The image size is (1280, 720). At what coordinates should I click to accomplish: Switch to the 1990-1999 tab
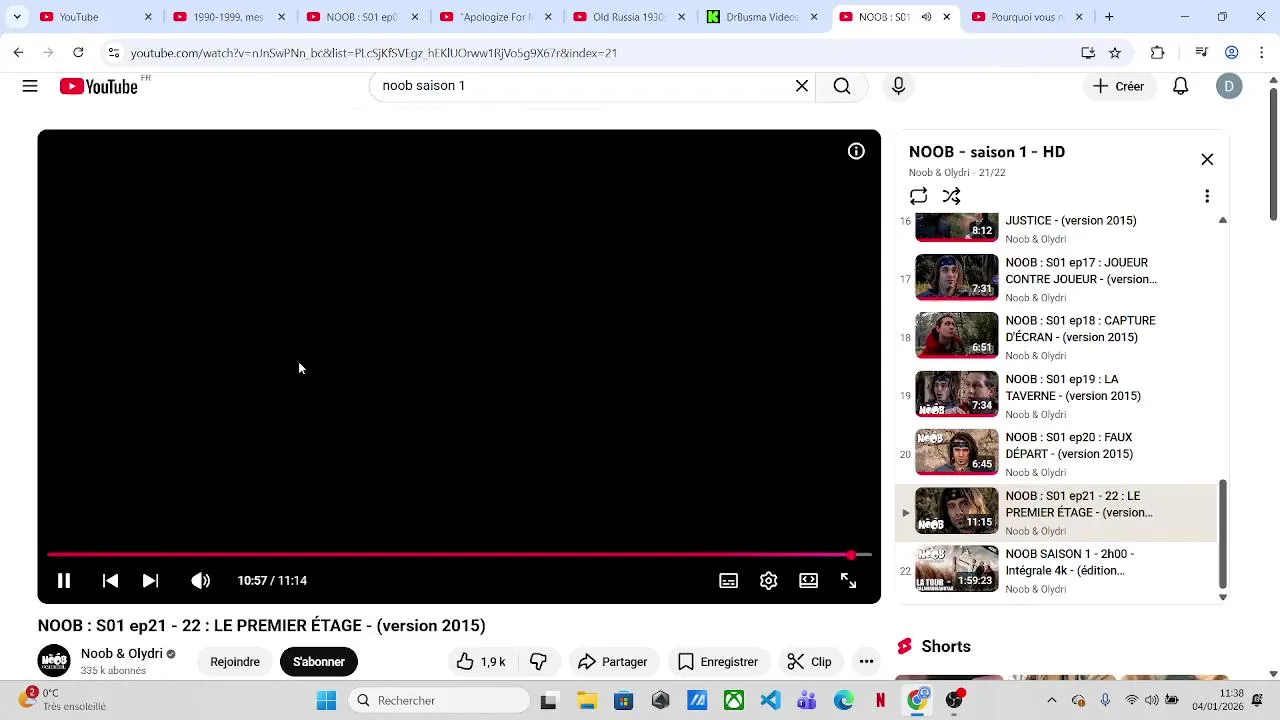pyautogui.click(x=229, y=17)
